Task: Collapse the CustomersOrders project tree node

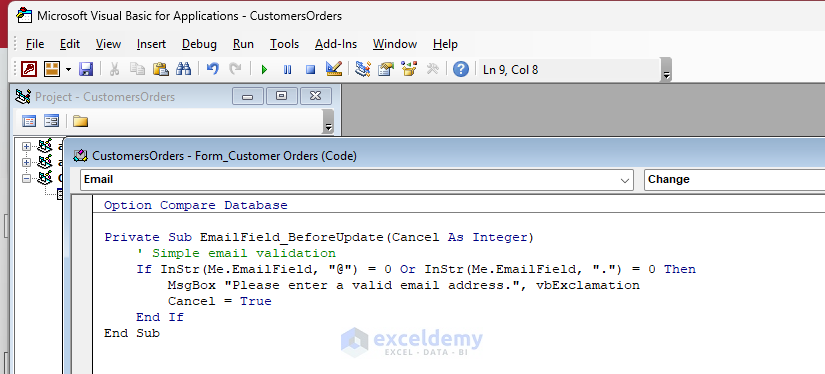Action: point(26,178)
